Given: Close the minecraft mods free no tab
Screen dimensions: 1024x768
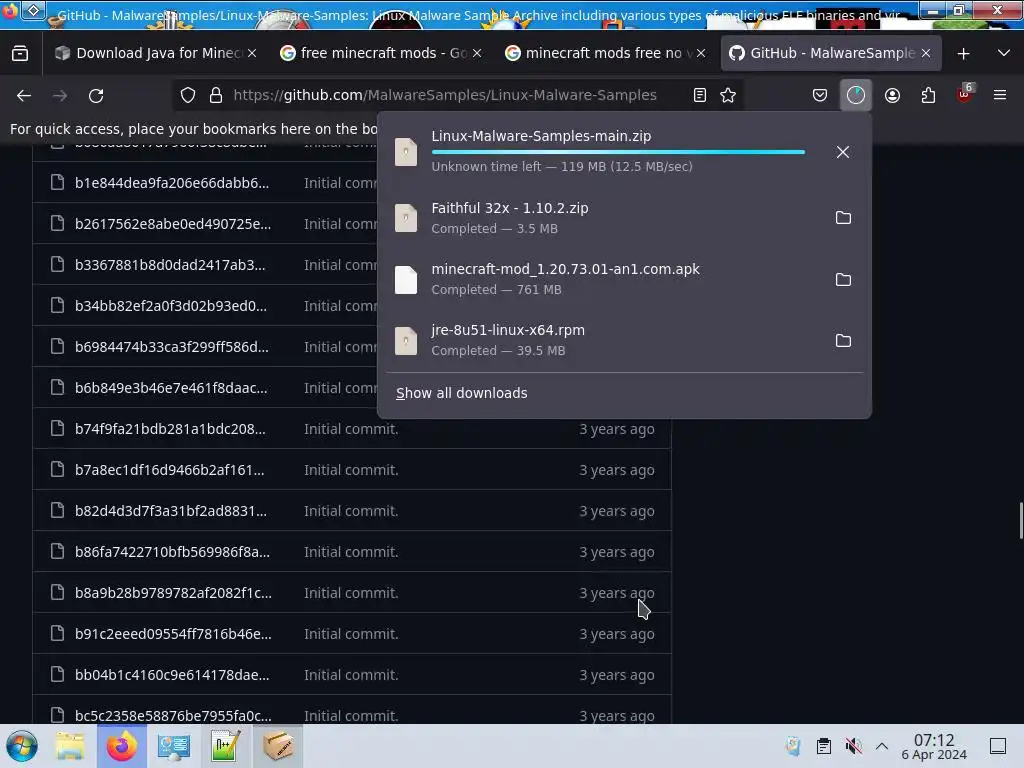Looking at the screenshot, I should click(x=701, y=53).
